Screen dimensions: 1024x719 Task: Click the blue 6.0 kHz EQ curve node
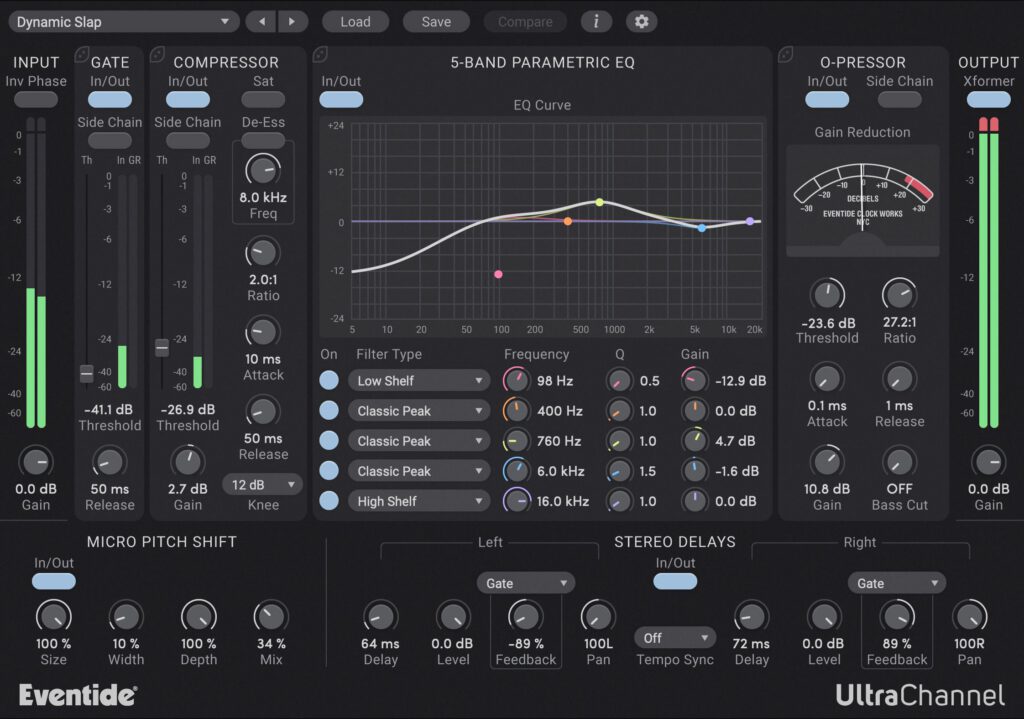pos(701,228)
